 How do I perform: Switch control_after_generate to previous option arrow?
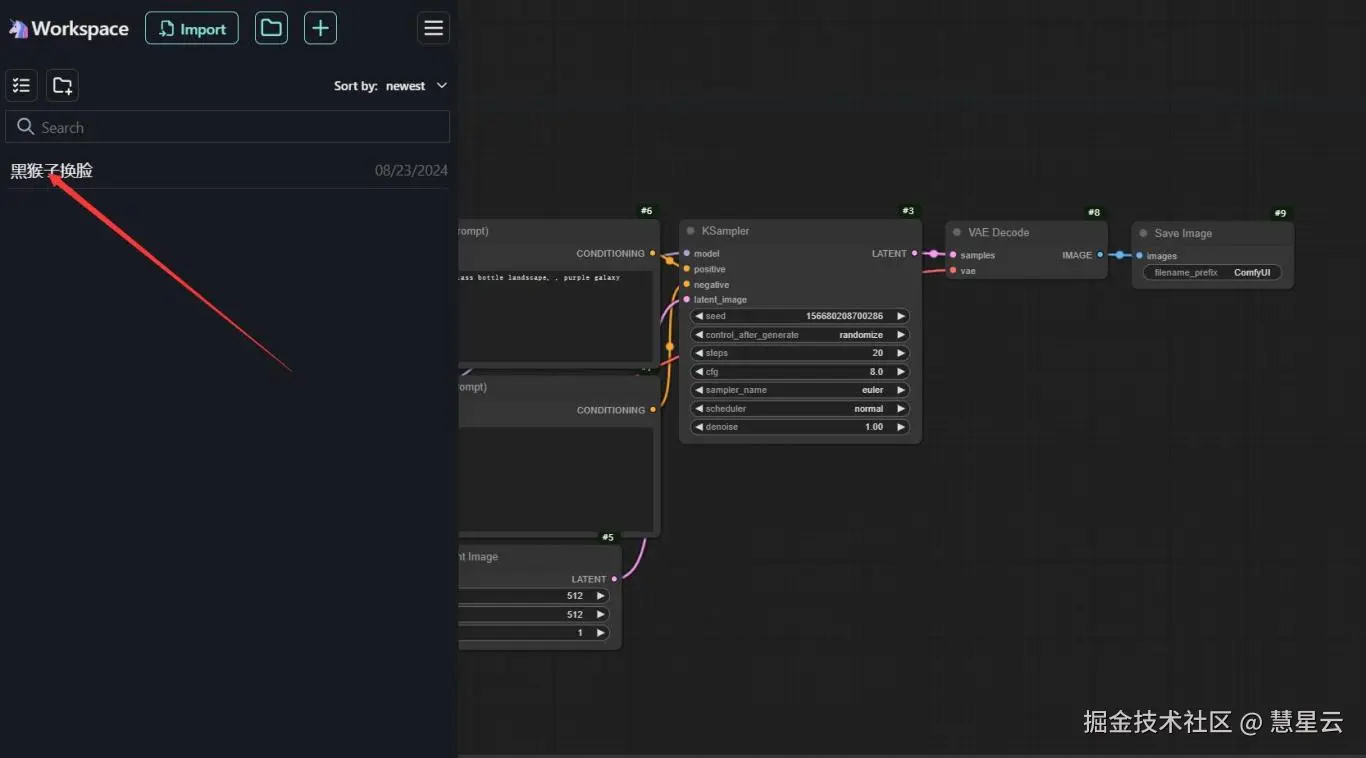coord(699,335)
